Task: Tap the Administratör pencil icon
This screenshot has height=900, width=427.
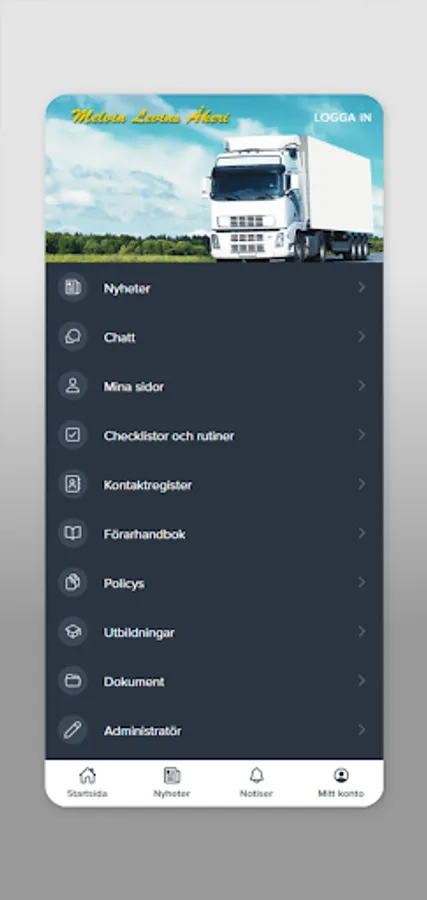Action: (73, 730)
